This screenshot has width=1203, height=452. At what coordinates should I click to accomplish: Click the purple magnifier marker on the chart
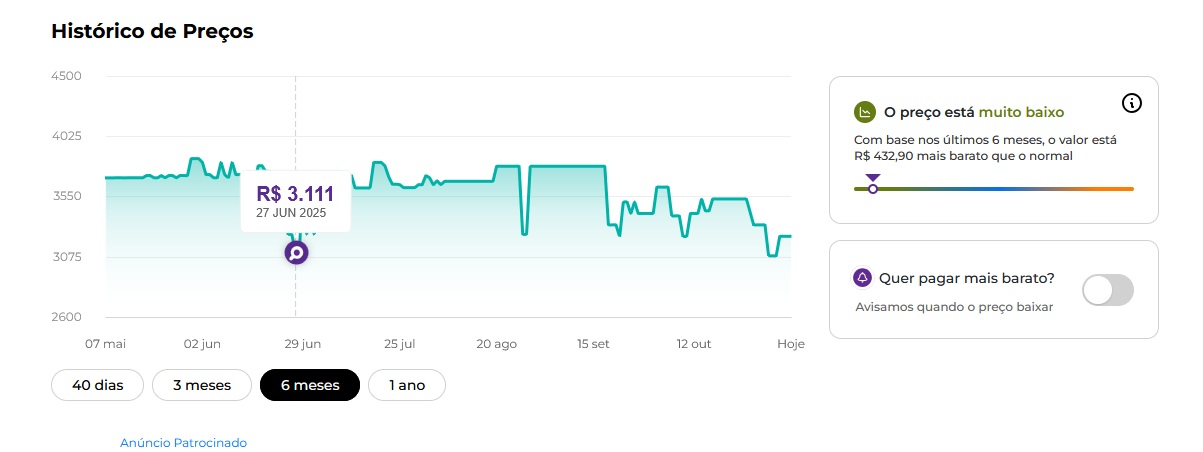[x=296, y=253]
